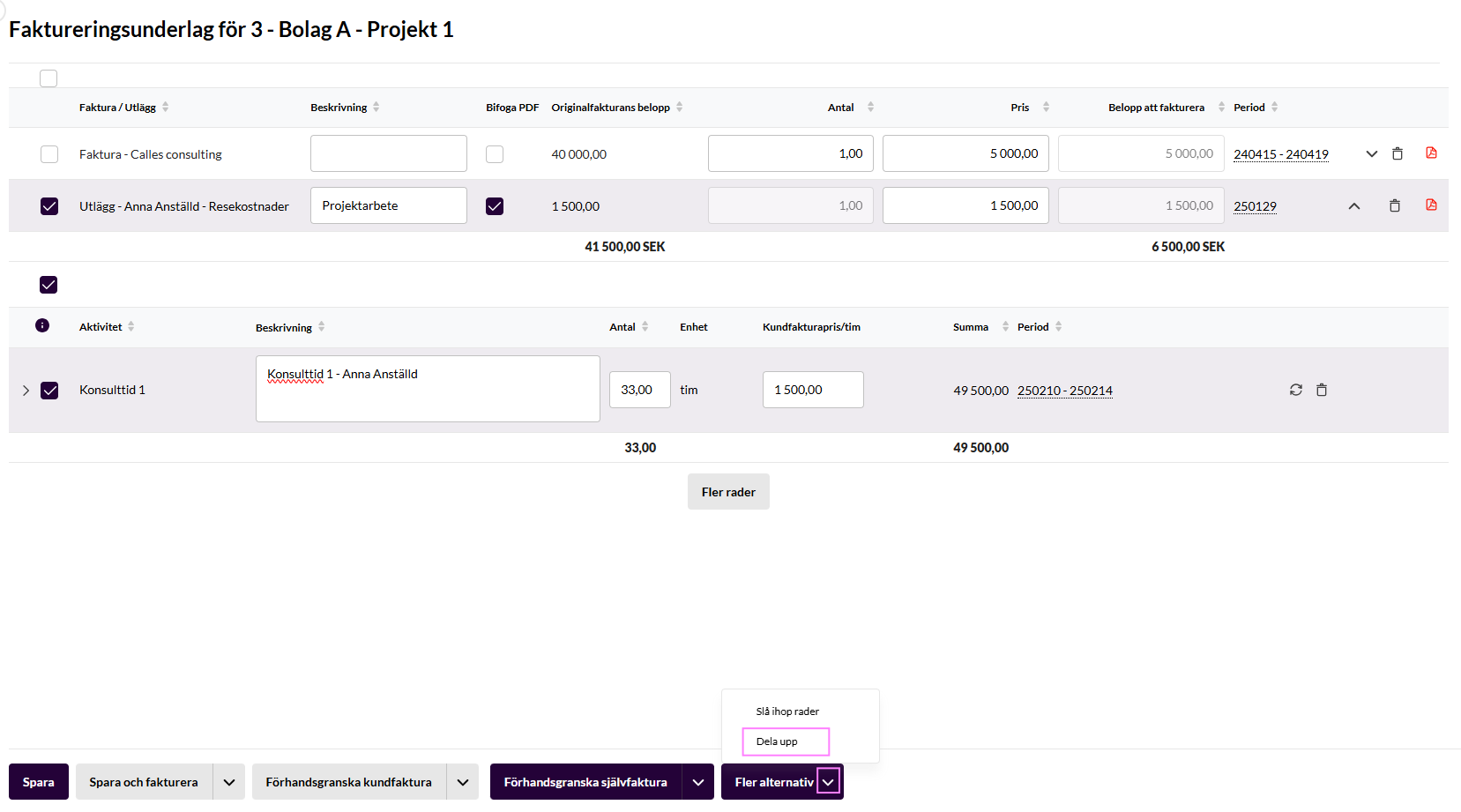
Task: Click the info icon beside Aktivitet
Action: click(x=42, y=325)
